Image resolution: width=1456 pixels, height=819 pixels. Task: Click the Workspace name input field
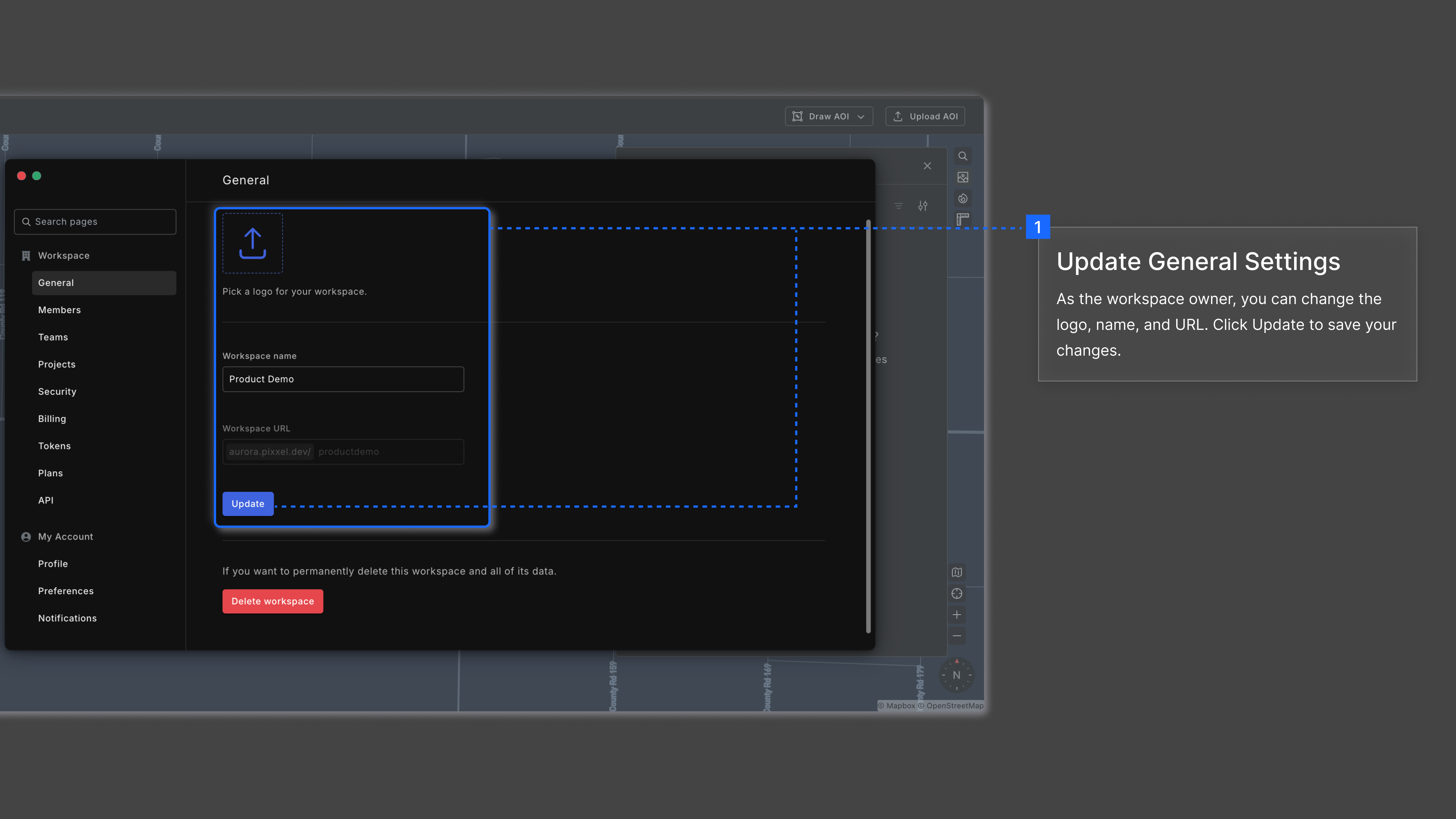342,379
